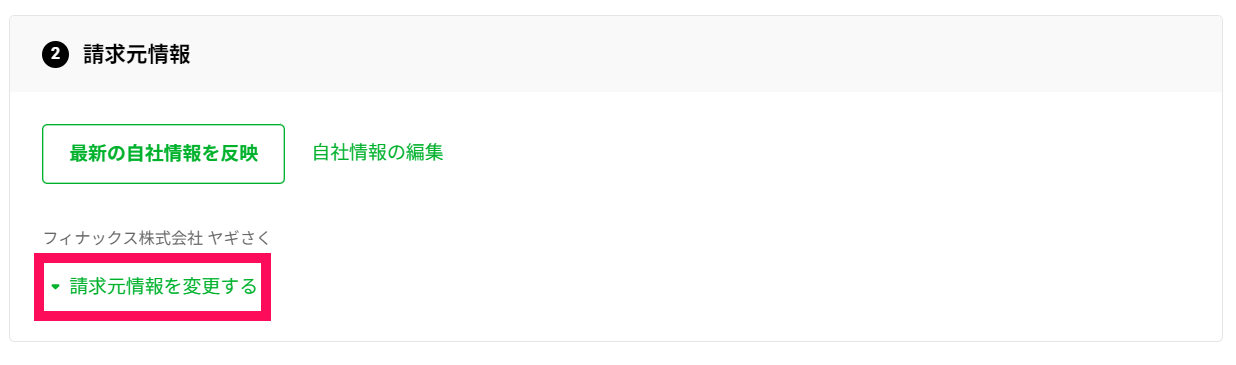This screenshot has height=365, width=1236.
Task: Reflect latest company info with the green outlined button
Action: [x=163, y=154]
